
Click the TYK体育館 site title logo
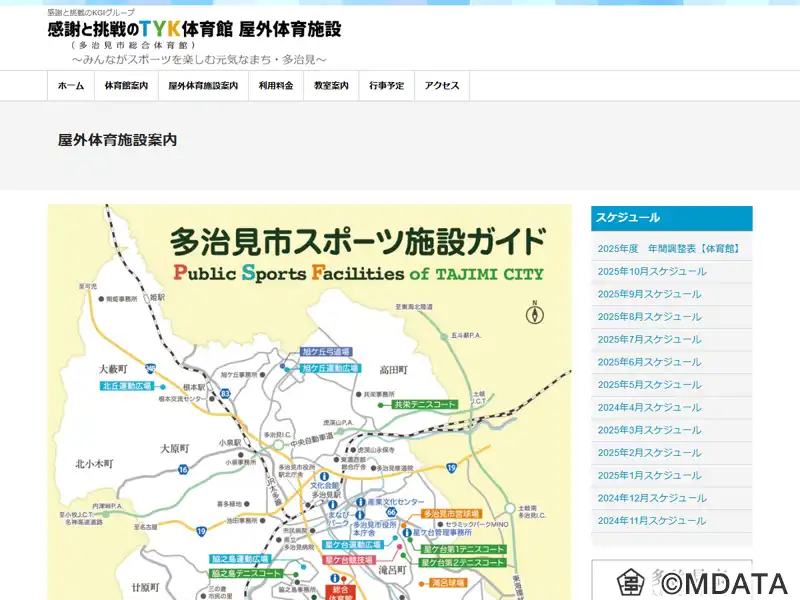(x=194, y=30)
